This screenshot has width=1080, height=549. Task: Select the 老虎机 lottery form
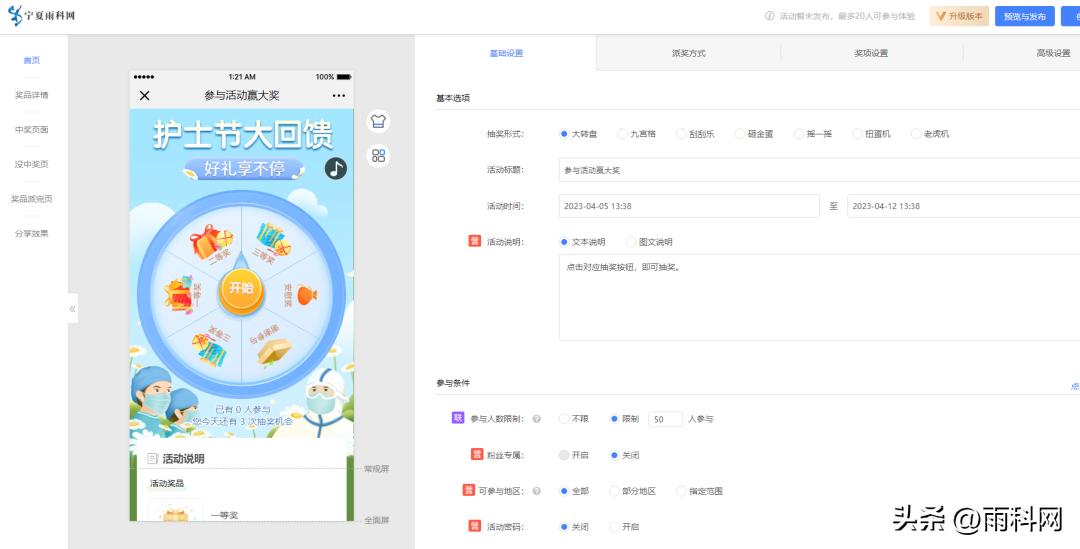pyautogui.click(x=917, y=134)
